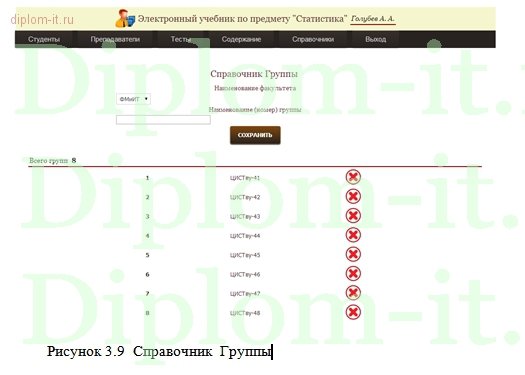Image resolution: width=525 pixels, height=375 pixels.
Task: Delete group ЦИСТву-41 with red X icon
Action: [x=353, y=177]
